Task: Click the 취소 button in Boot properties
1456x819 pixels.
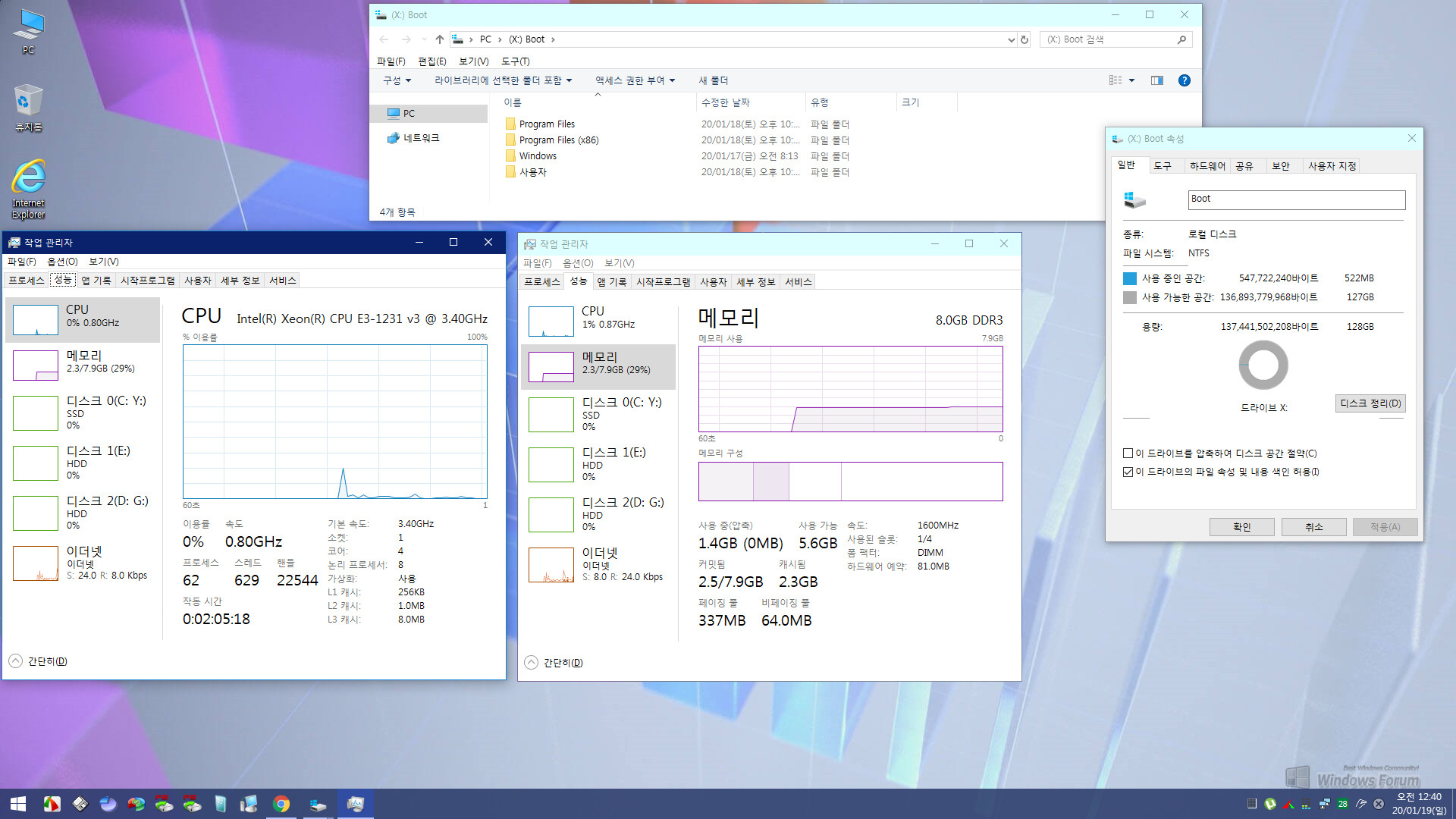Action: point(1314,527)
